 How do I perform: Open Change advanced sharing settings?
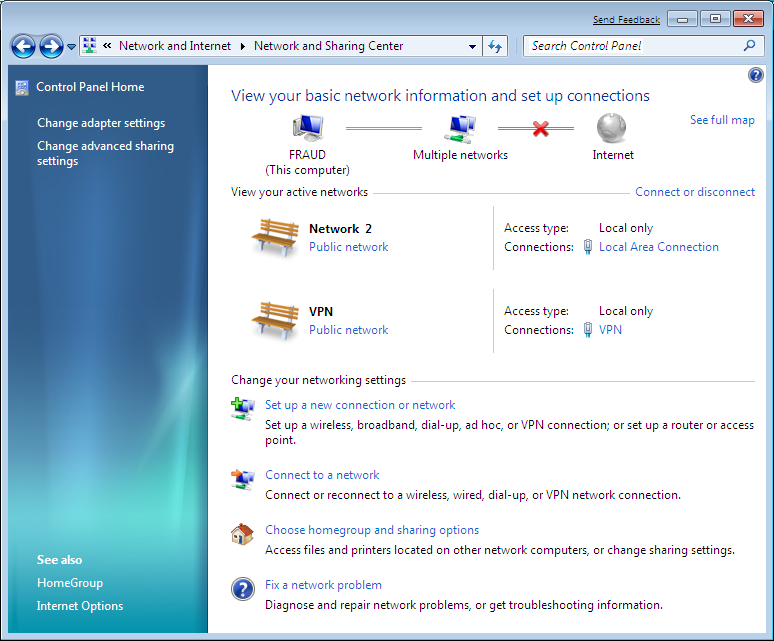click(x=106, y=153)
